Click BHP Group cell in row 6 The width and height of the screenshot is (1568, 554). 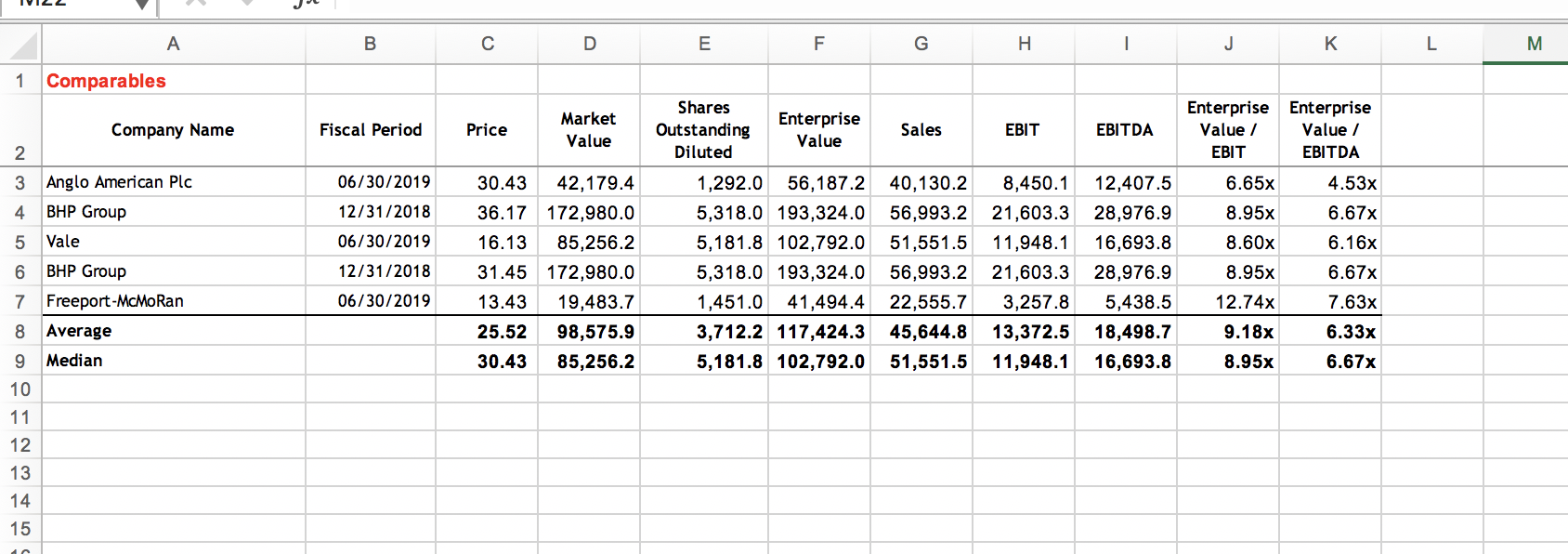(x=174, y=271)
